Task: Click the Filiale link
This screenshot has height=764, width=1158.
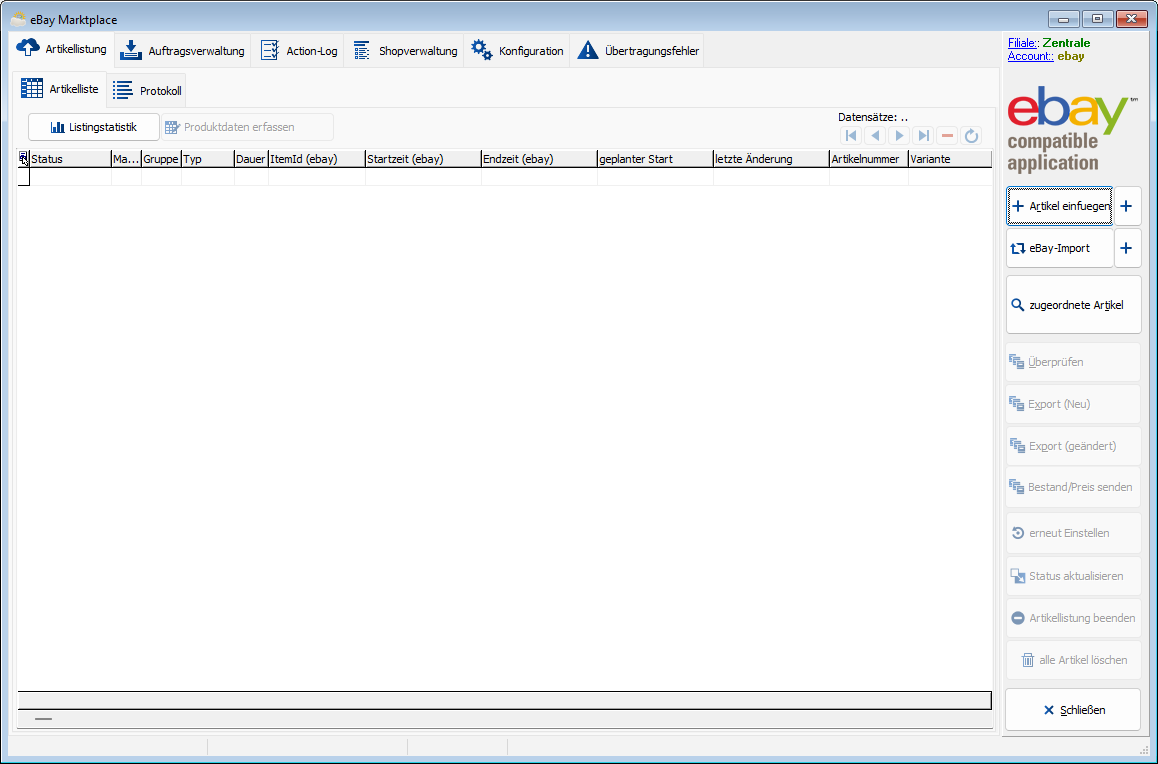Action: 1022,43
